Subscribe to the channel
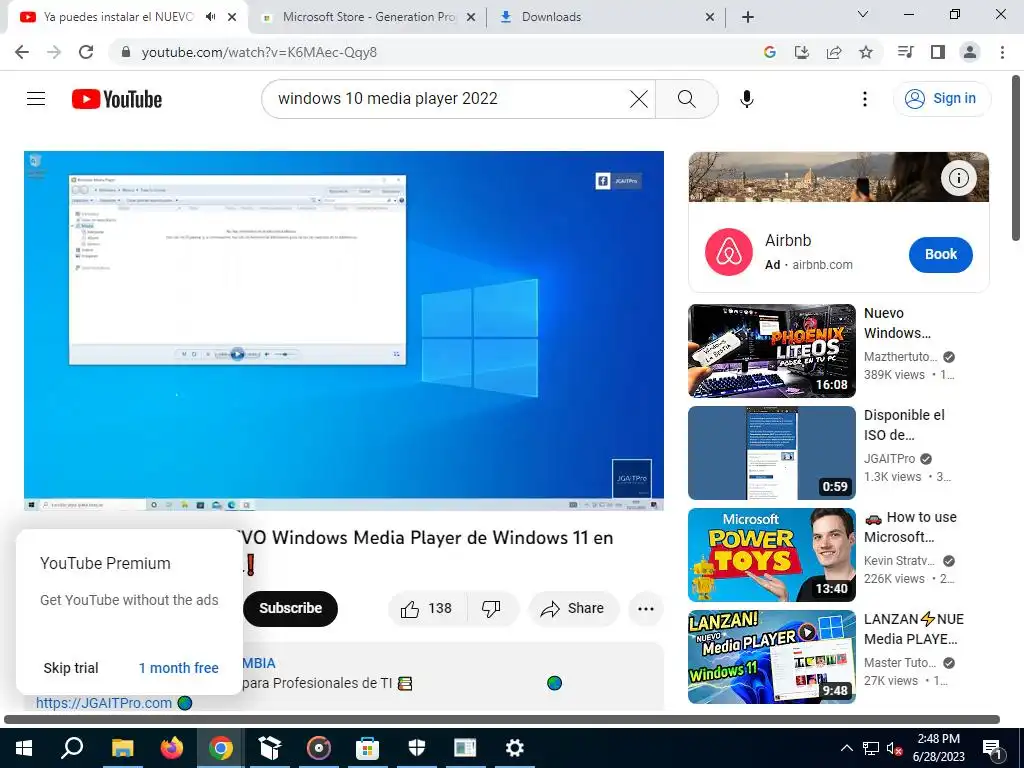The width and height of the screenshot is (1024, 768). [291, 609]
